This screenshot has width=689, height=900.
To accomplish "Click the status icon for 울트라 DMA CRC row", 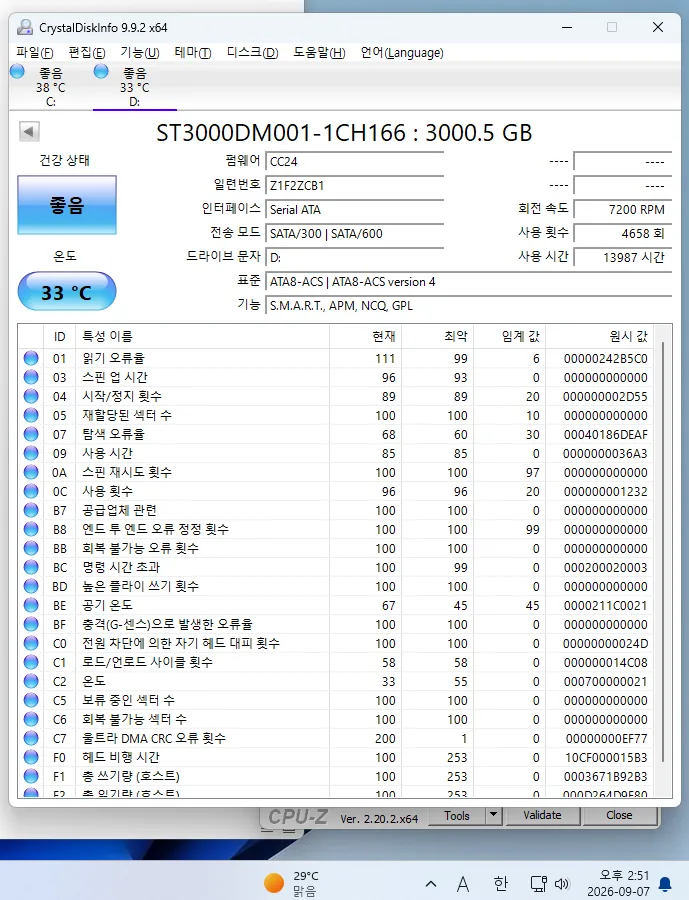I will (31, 738).
